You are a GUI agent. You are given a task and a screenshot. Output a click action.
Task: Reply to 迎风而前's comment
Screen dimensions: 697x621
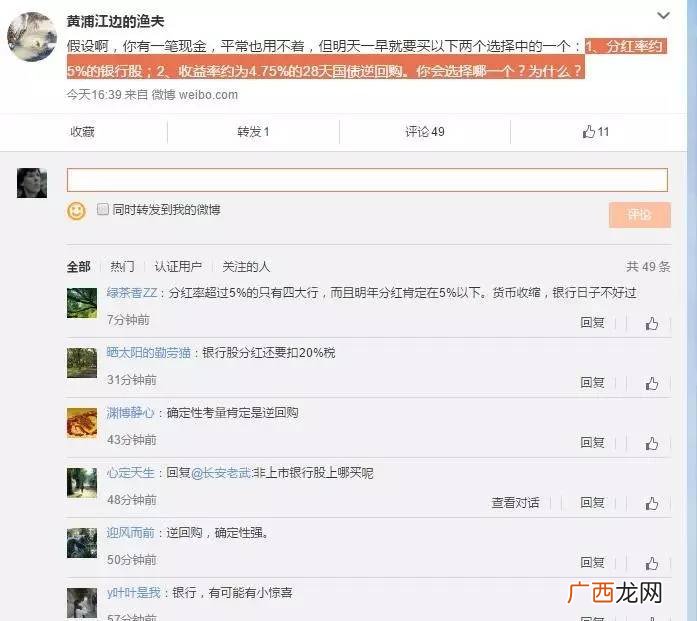point(592,562)
